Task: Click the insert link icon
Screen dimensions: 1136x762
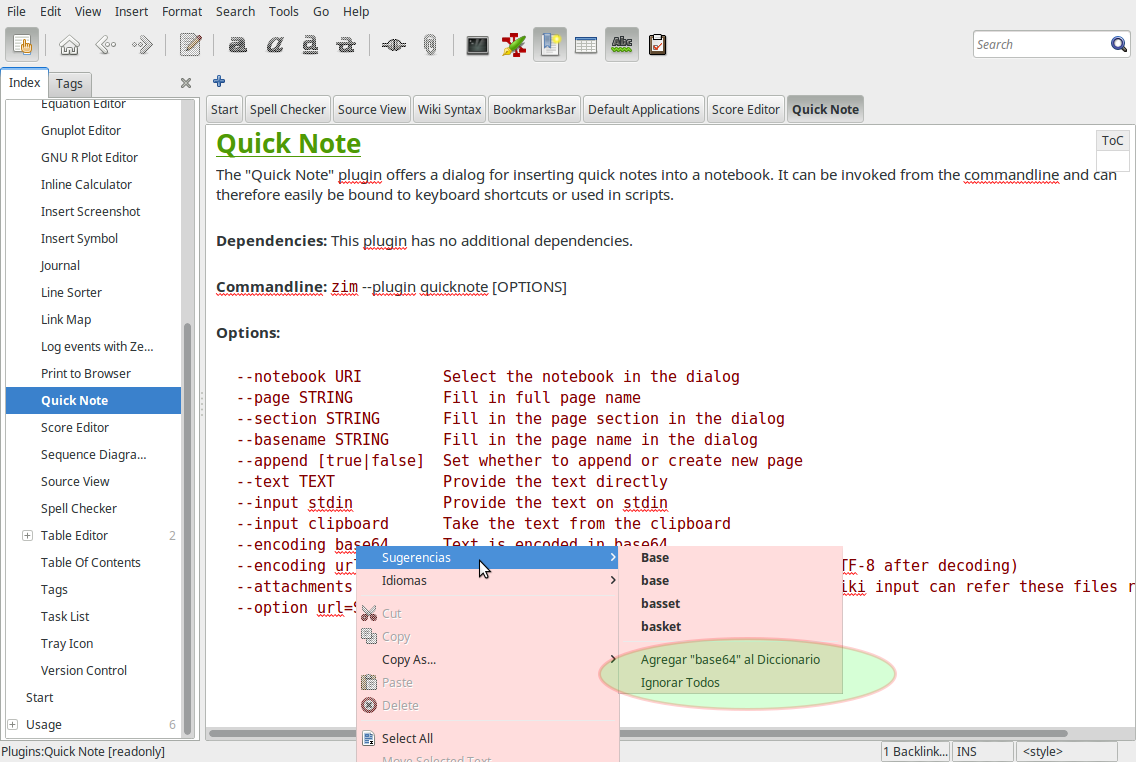Action: [x=394, y=45]
